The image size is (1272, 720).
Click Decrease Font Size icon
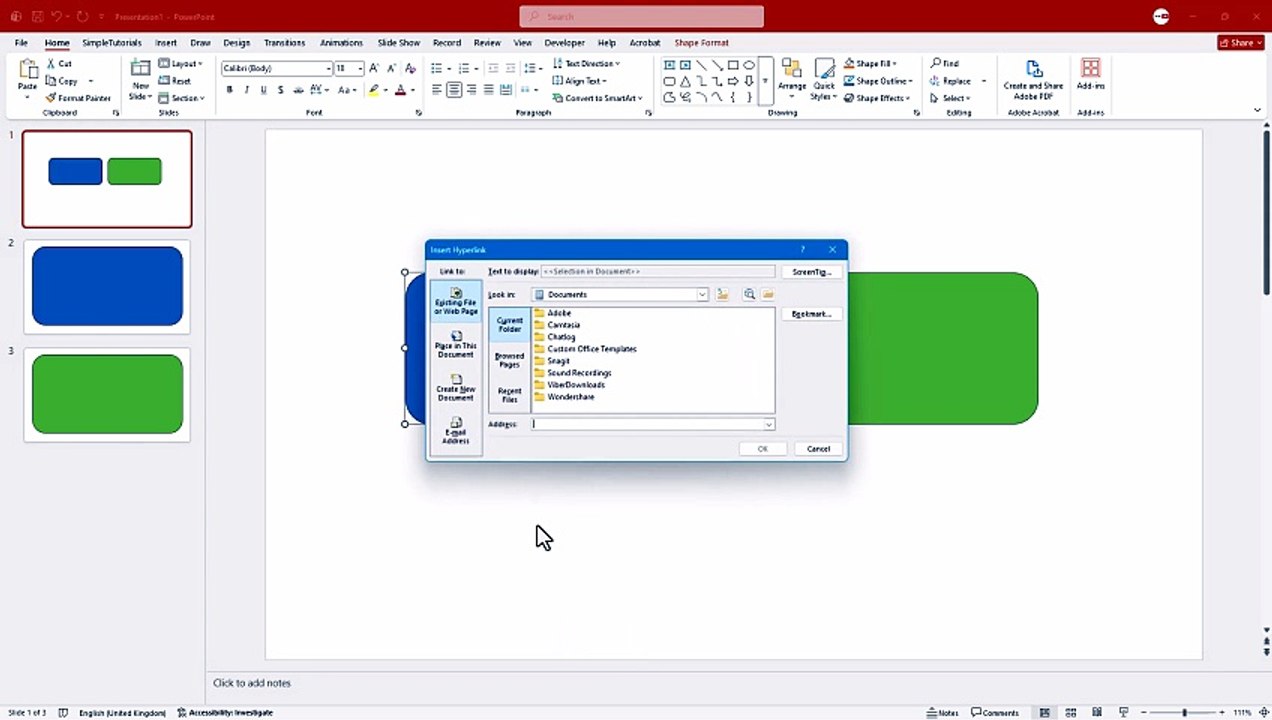pyautogui.click(x=392, y=68)
